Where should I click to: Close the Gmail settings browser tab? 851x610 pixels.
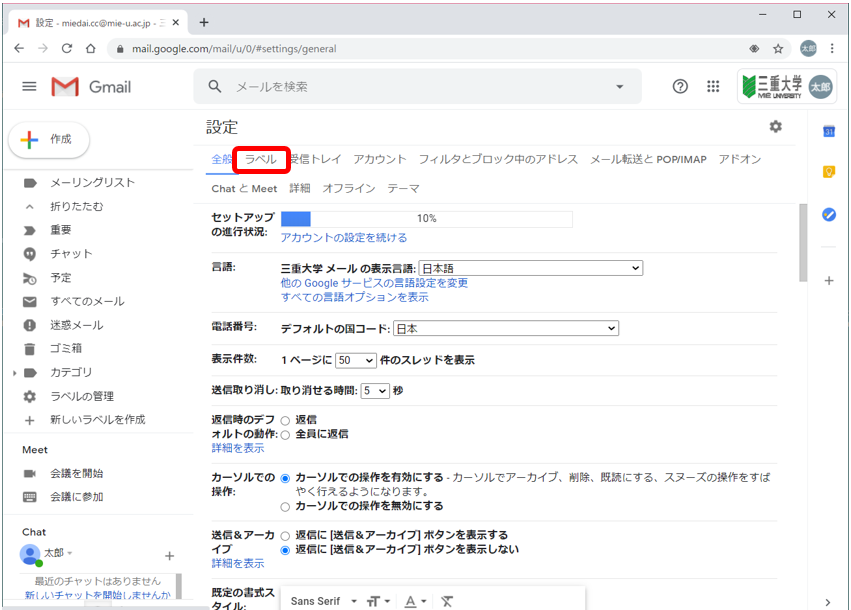(x=175, y=22)
